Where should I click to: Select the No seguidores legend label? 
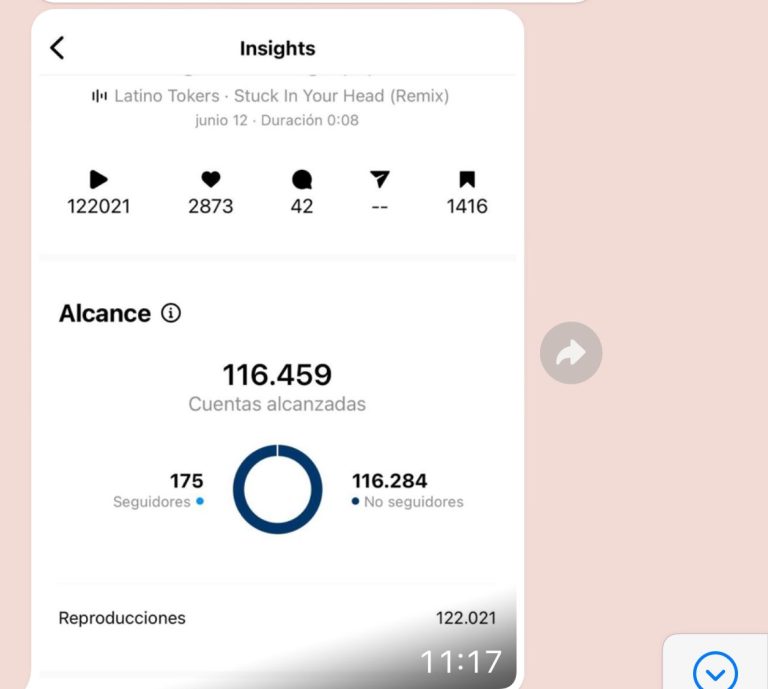[413, 502]
